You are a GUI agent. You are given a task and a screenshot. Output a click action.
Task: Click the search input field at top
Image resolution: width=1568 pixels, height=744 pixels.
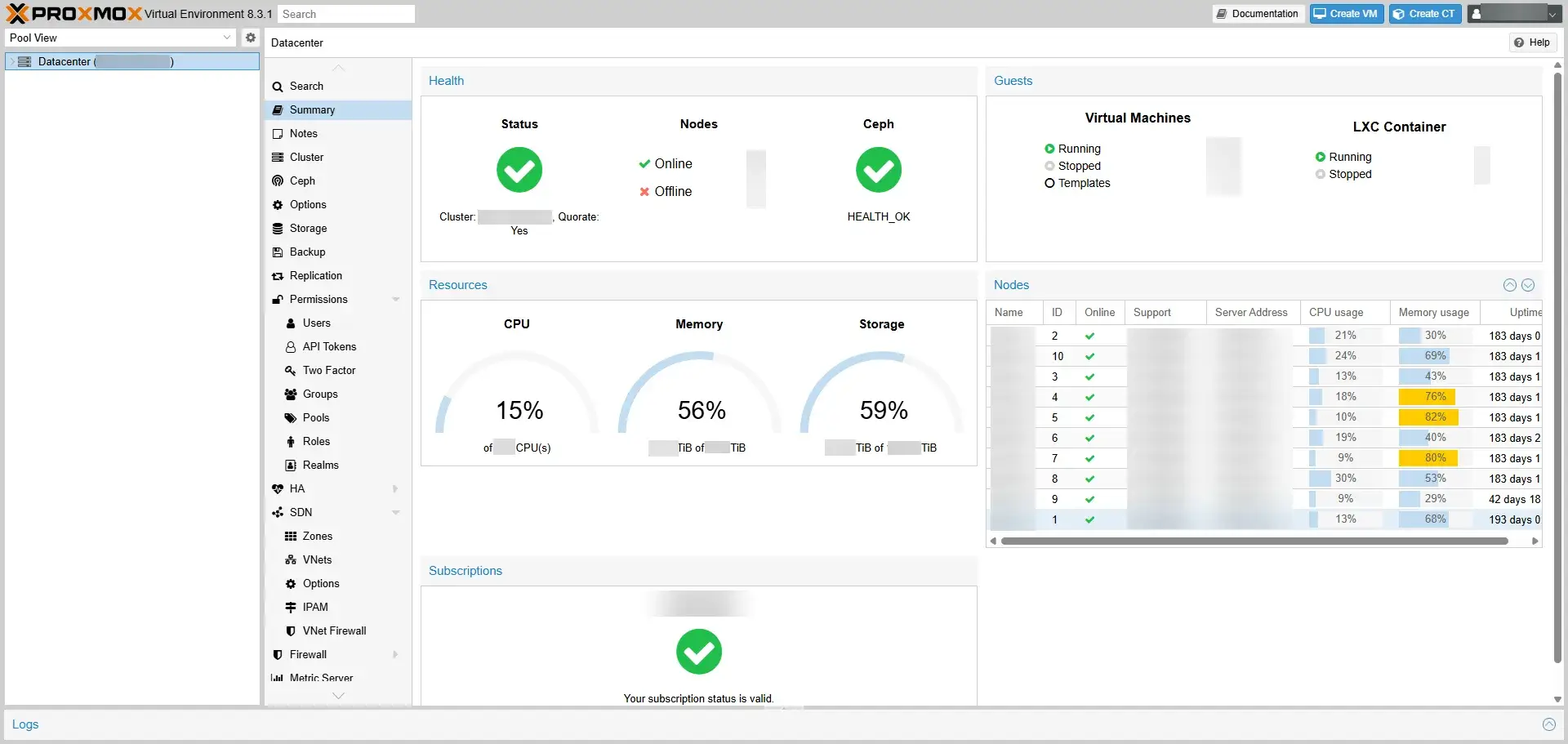point(346,14)
